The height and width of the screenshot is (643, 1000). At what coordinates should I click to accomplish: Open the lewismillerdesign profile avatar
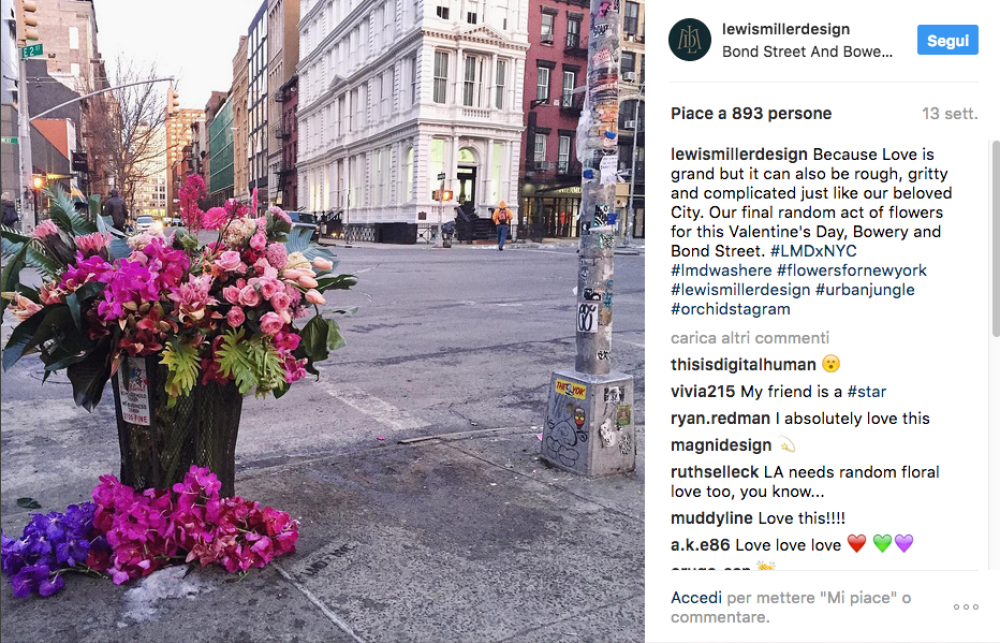point(689,40)
